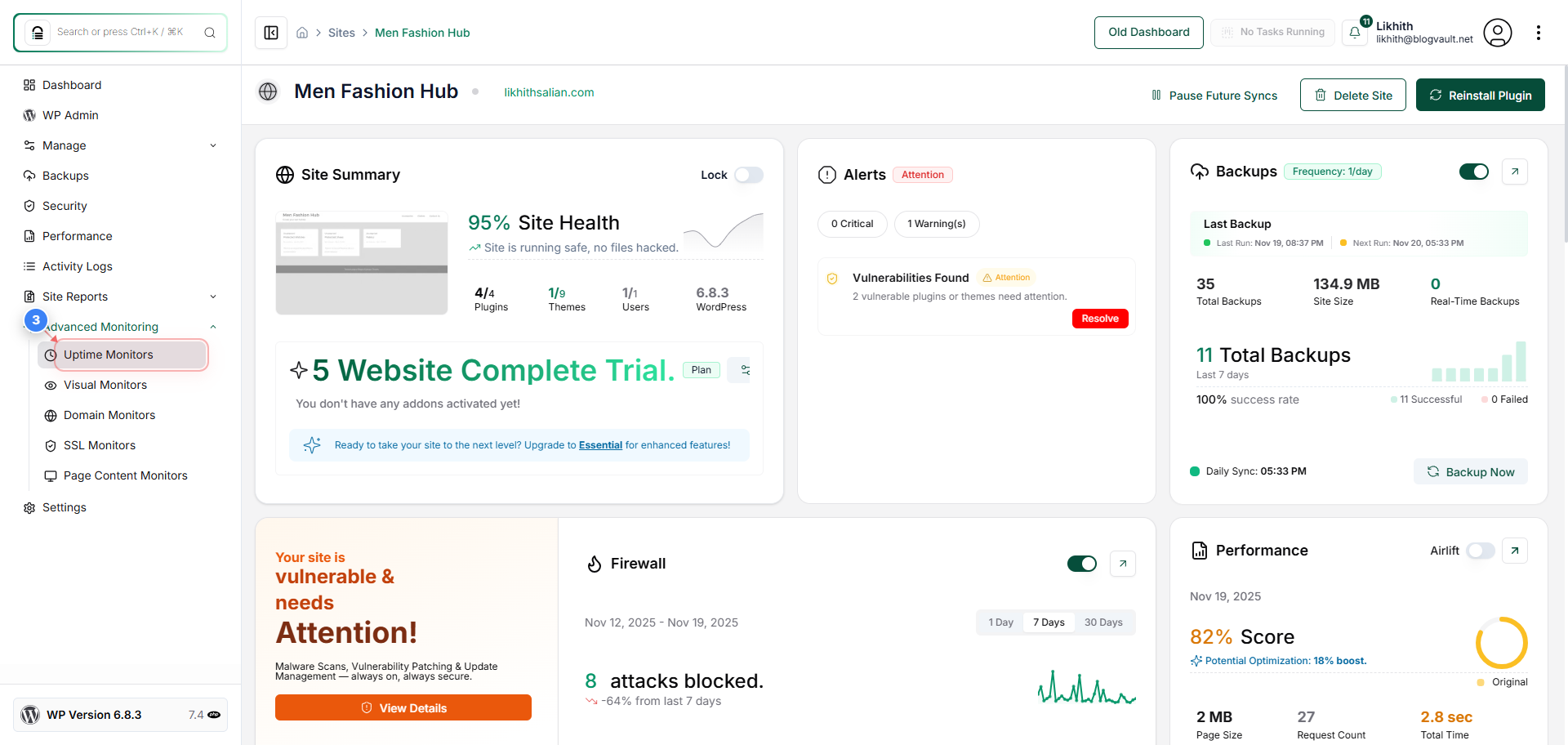The width and height of the screenshot is (1568, 745).
Task: Go to home via breadcrumb house icon
Action: pos(302,33)
